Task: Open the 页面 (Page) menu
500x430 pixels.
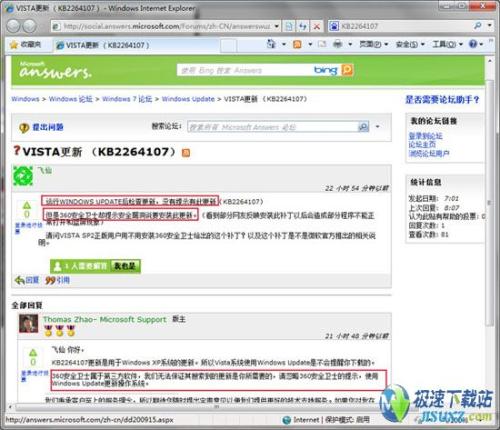Action: 374,44
